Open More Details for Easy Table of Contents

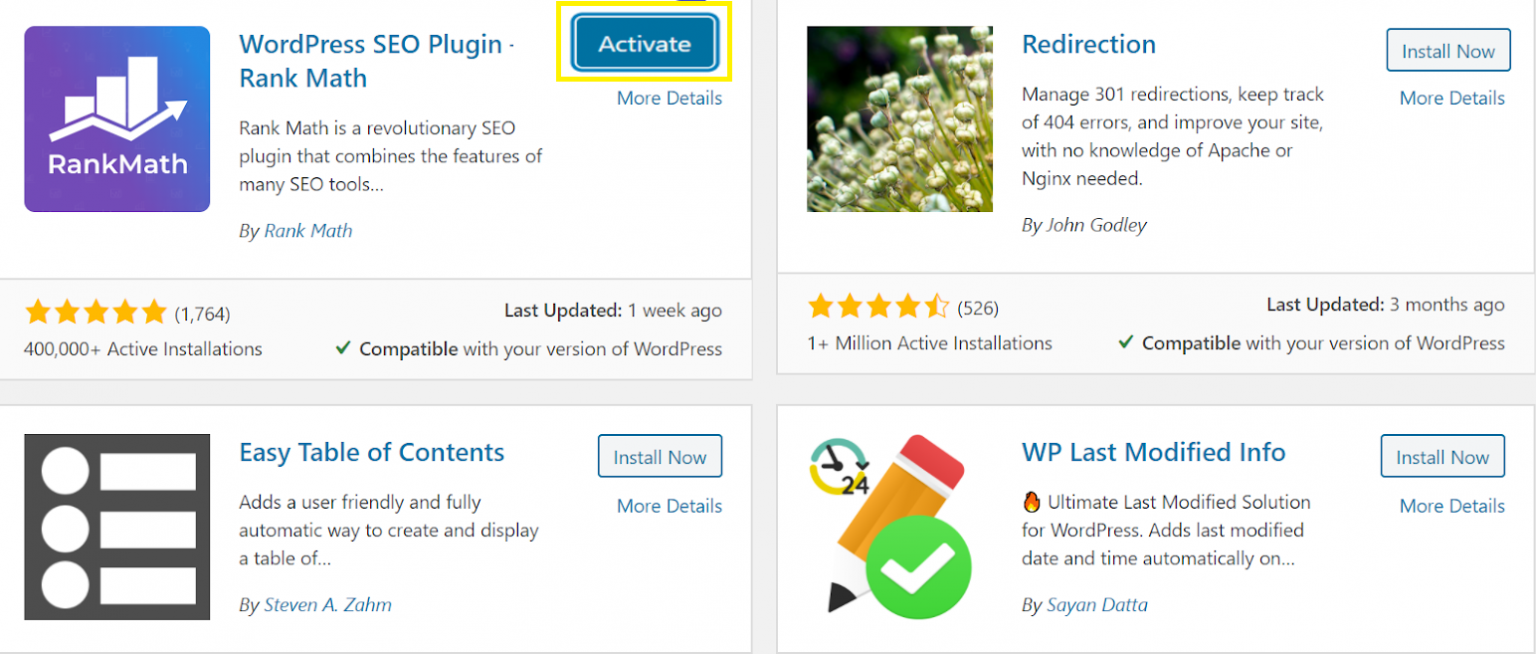pos(669,506)
